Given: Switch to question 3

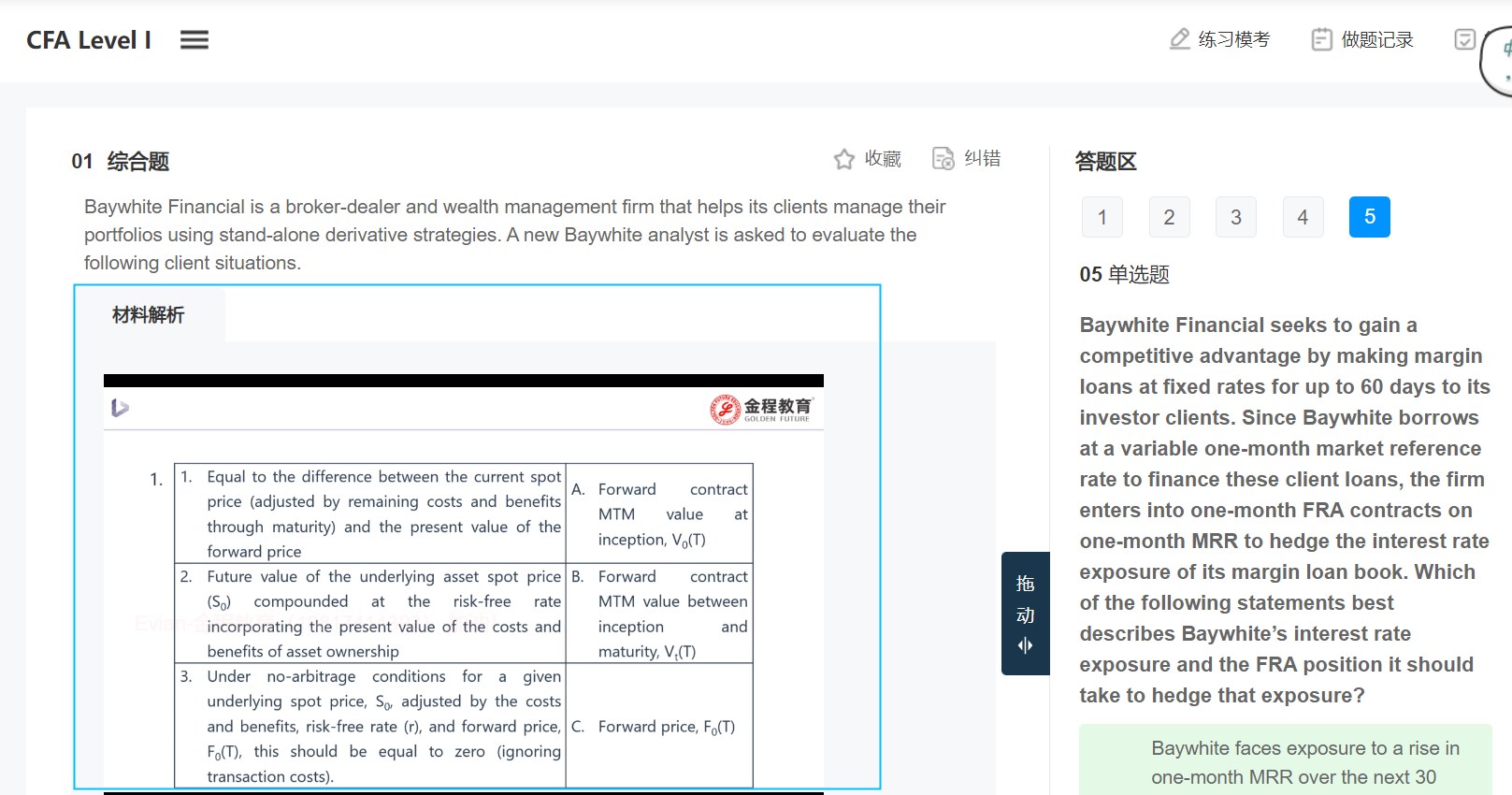Looking at the screenshot, I should pos(1236,217).
